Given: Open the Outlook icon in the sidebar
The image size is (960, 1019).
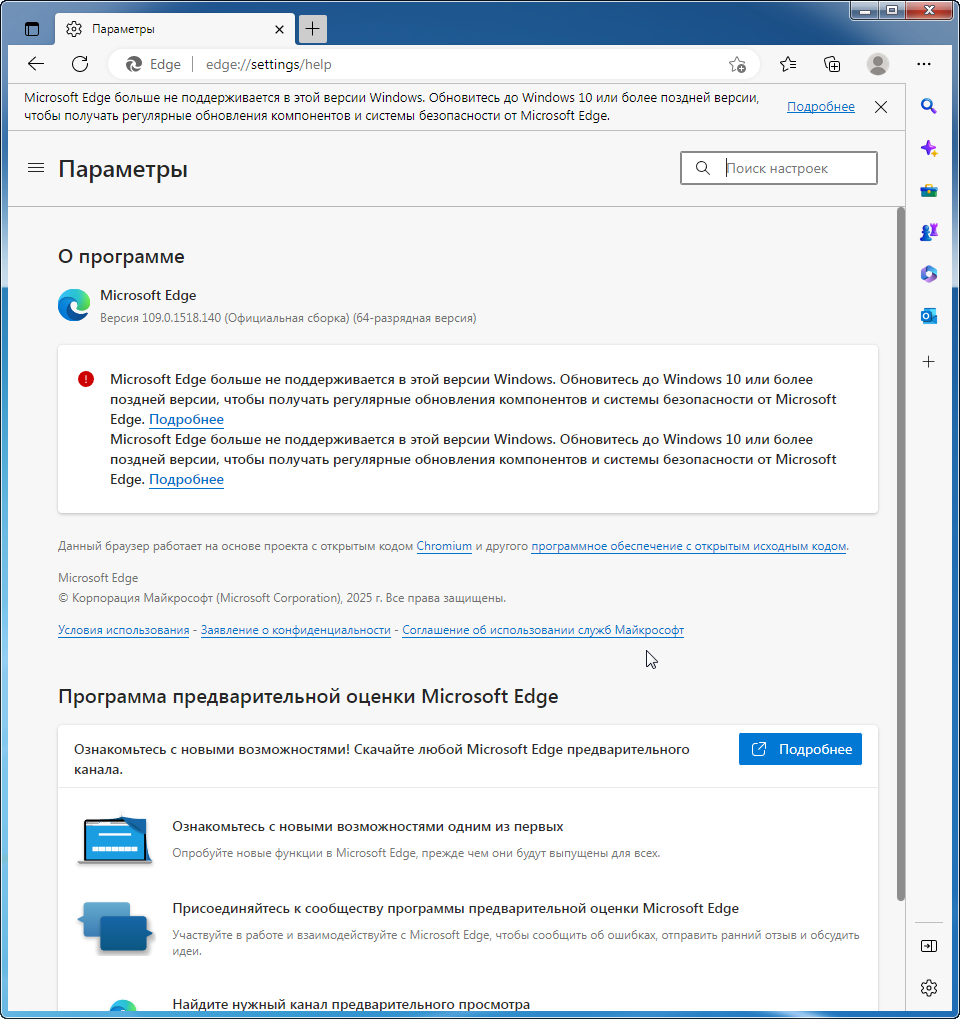Looking at the screenshot, I should [x=928, y=316].
